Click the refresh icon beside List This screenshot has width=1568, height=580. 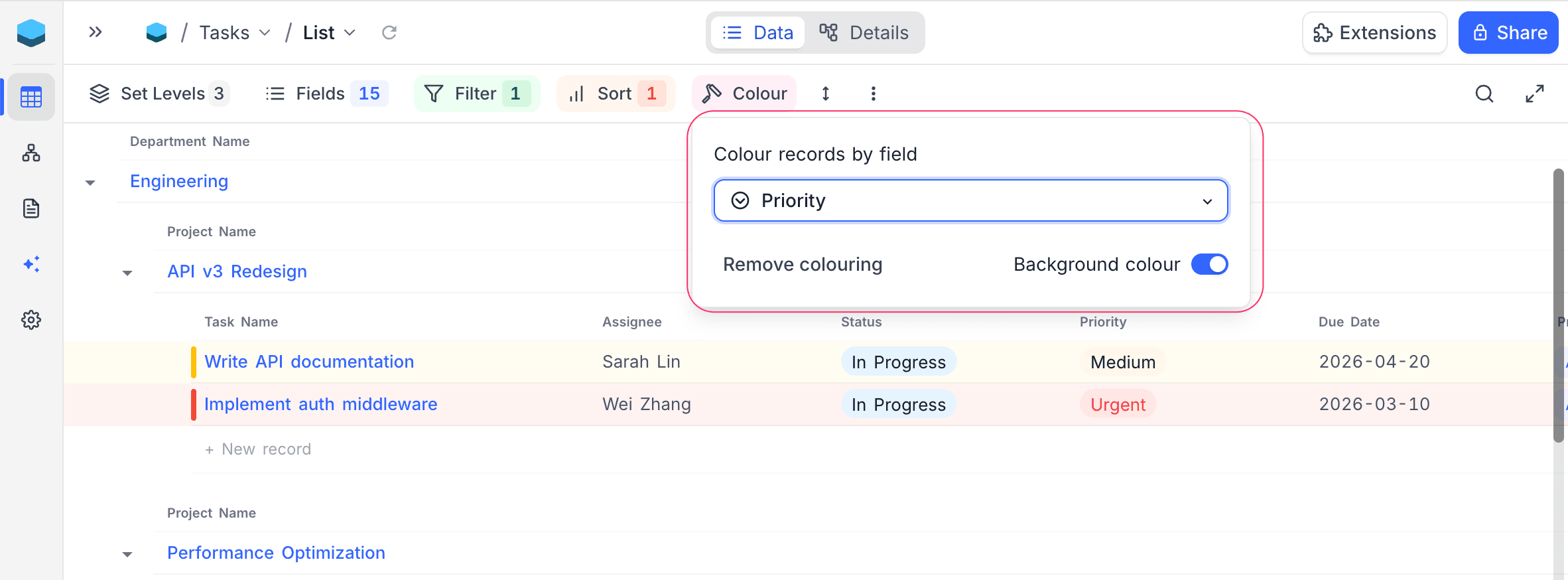pyautogui.click(x=389, y=33)
